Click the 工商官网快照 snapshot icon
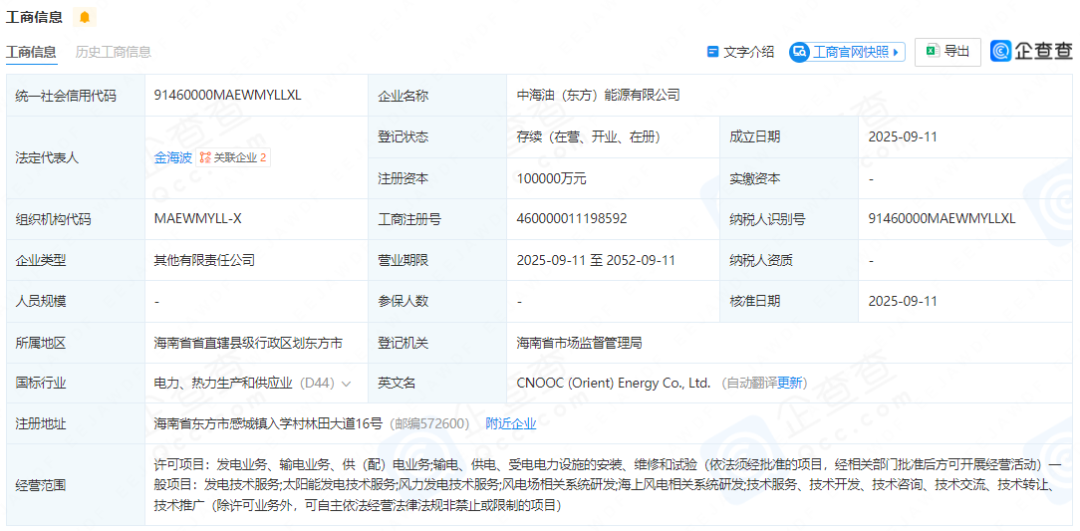This screenshot has width=1080, height=531. (799, 52)
